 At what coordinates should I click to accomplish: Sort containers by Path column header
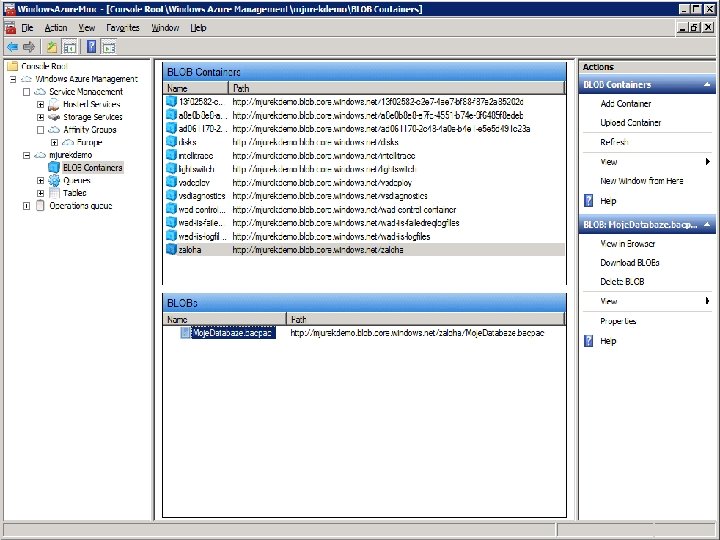(x=397, y=88)
